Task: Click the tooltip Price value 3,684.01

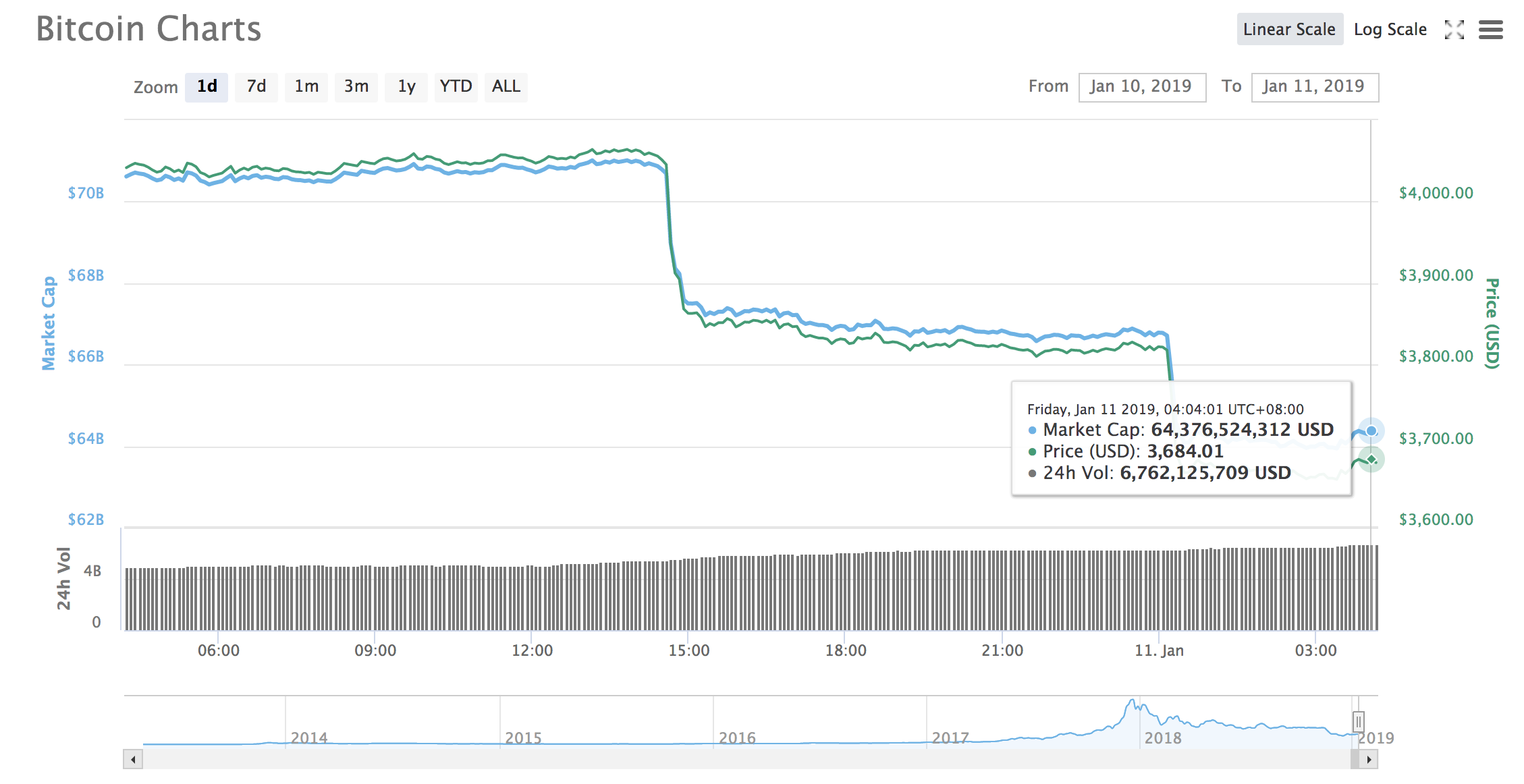Action: pyautogui.click(x=1185, y=451)
